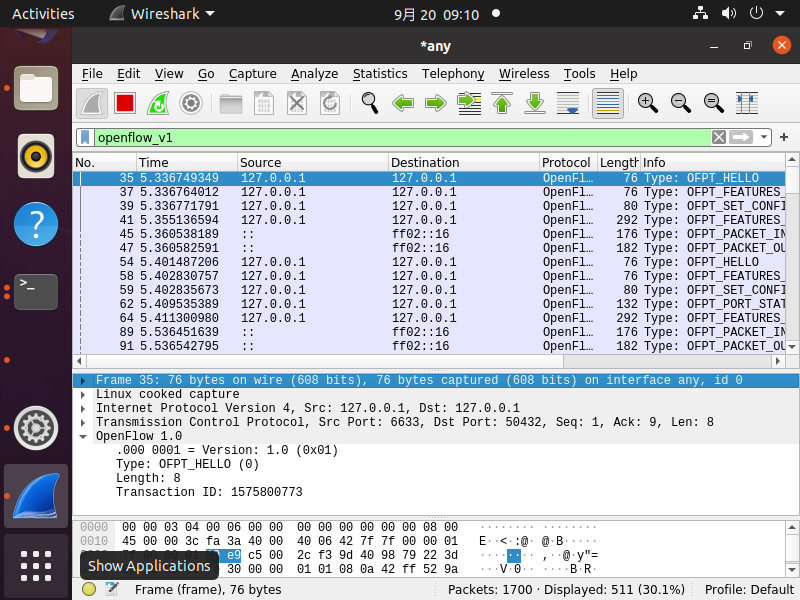800x600 pixels.
Task: Open expert information yellow circle
Action: [x=89, y=589]
